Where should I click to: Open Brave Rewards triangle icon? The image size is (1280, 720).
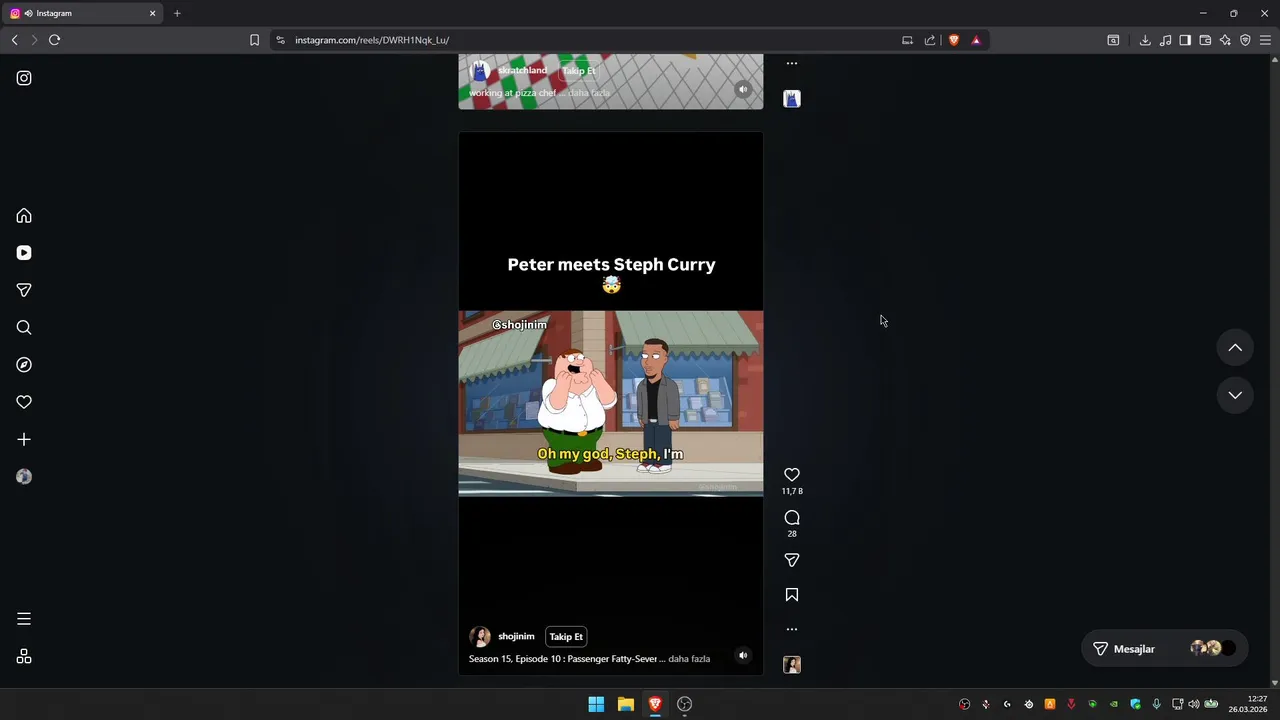tap(976, 40)
